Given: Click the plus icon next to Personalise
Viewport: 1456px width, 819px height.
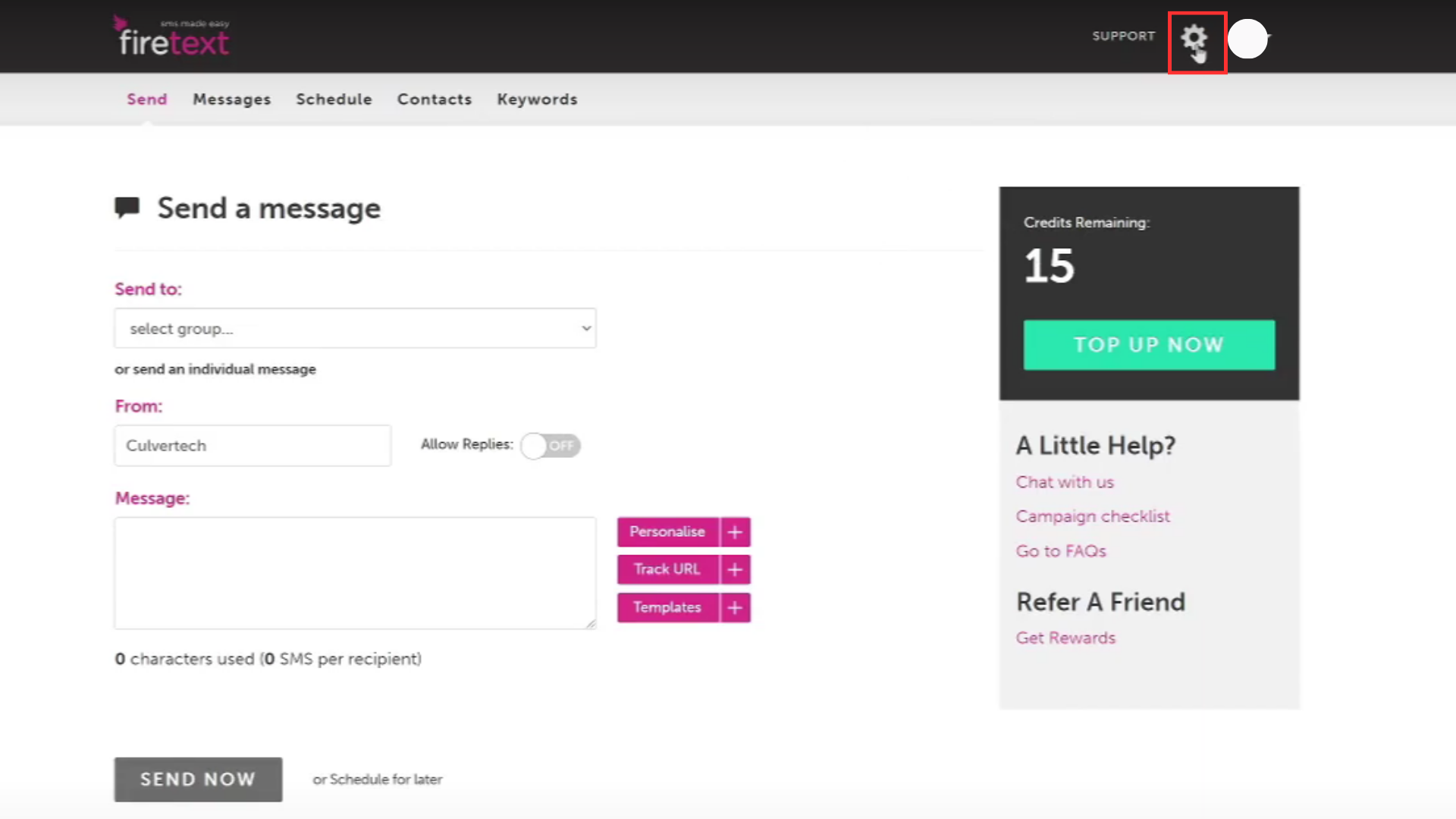Looking at the screenshot, I should click(x=734, y=531).
